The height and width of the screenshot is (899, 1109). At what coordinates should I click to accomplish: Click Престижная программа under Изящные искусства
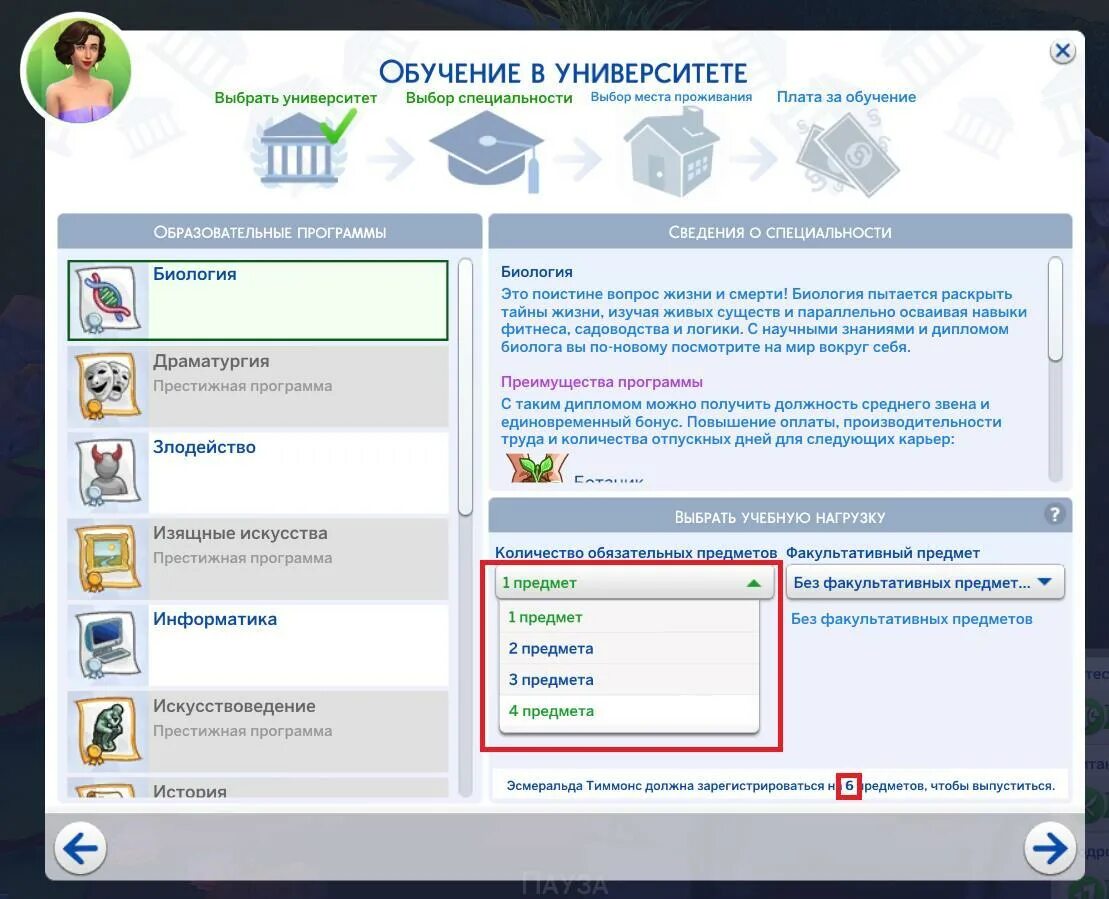pyautogui.click(x=243, y=558)
